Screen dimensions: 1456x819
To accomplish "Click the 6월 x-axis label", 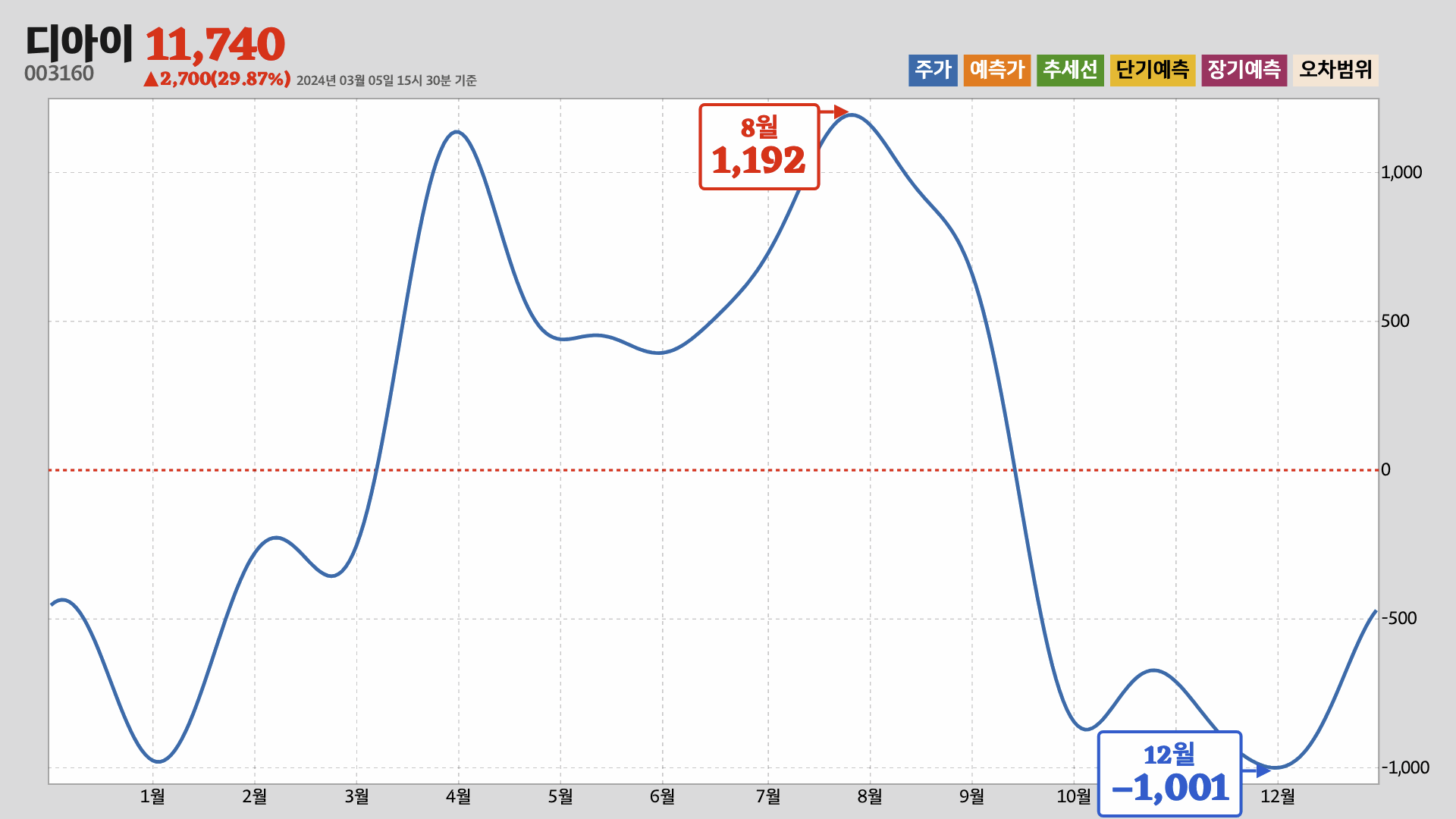I will 662,796.
